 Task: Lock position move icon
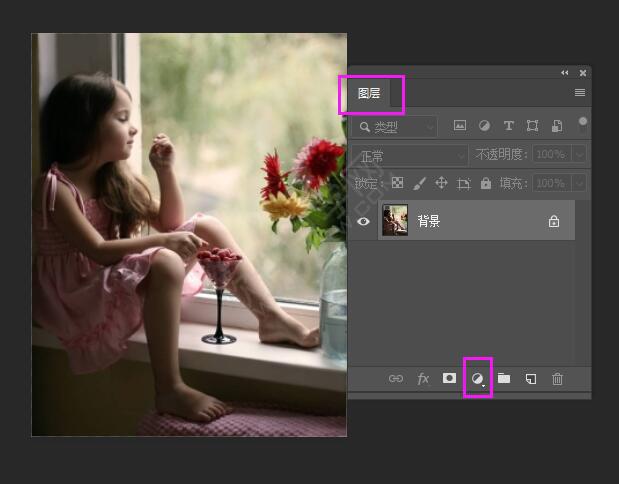441,183
